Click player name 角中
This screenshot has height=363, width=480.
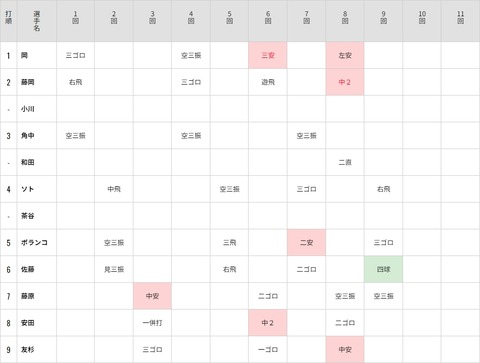(27, 136)
